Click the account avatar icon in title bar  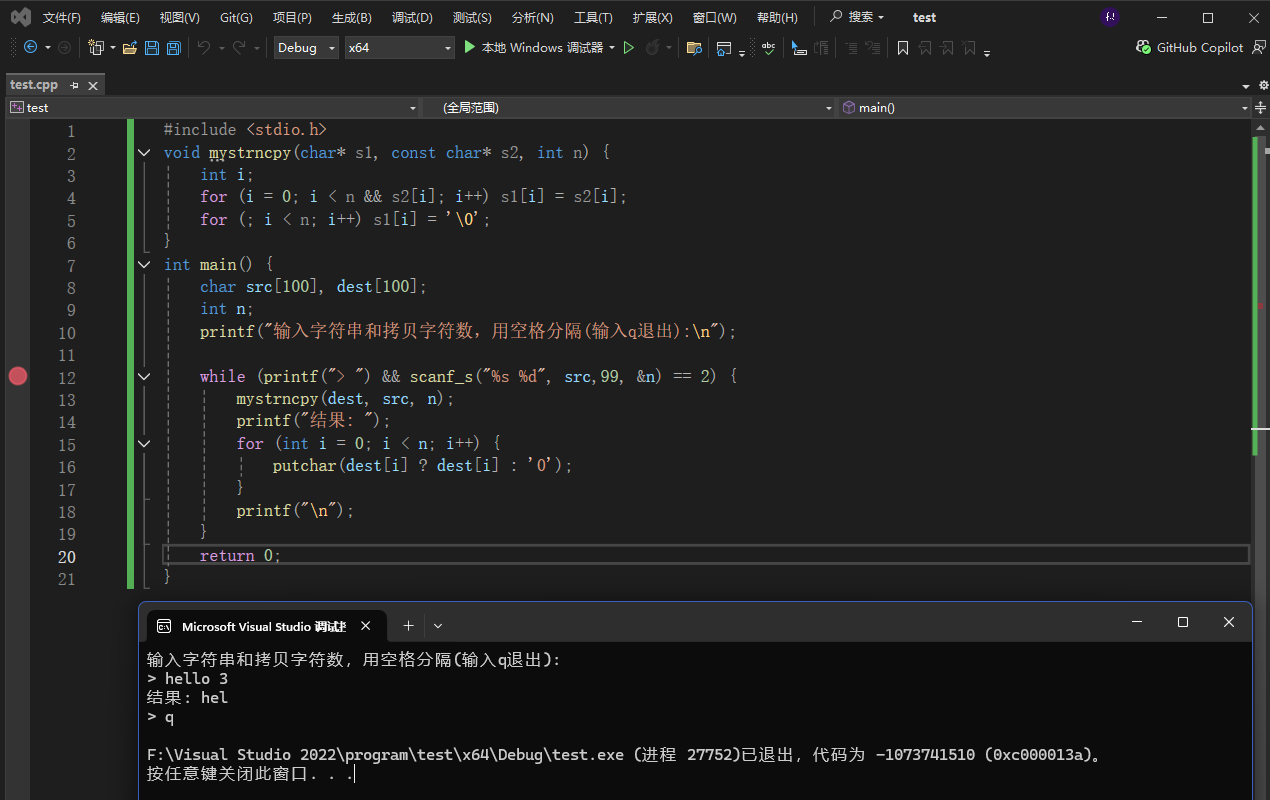click(x=1109, y=17)
